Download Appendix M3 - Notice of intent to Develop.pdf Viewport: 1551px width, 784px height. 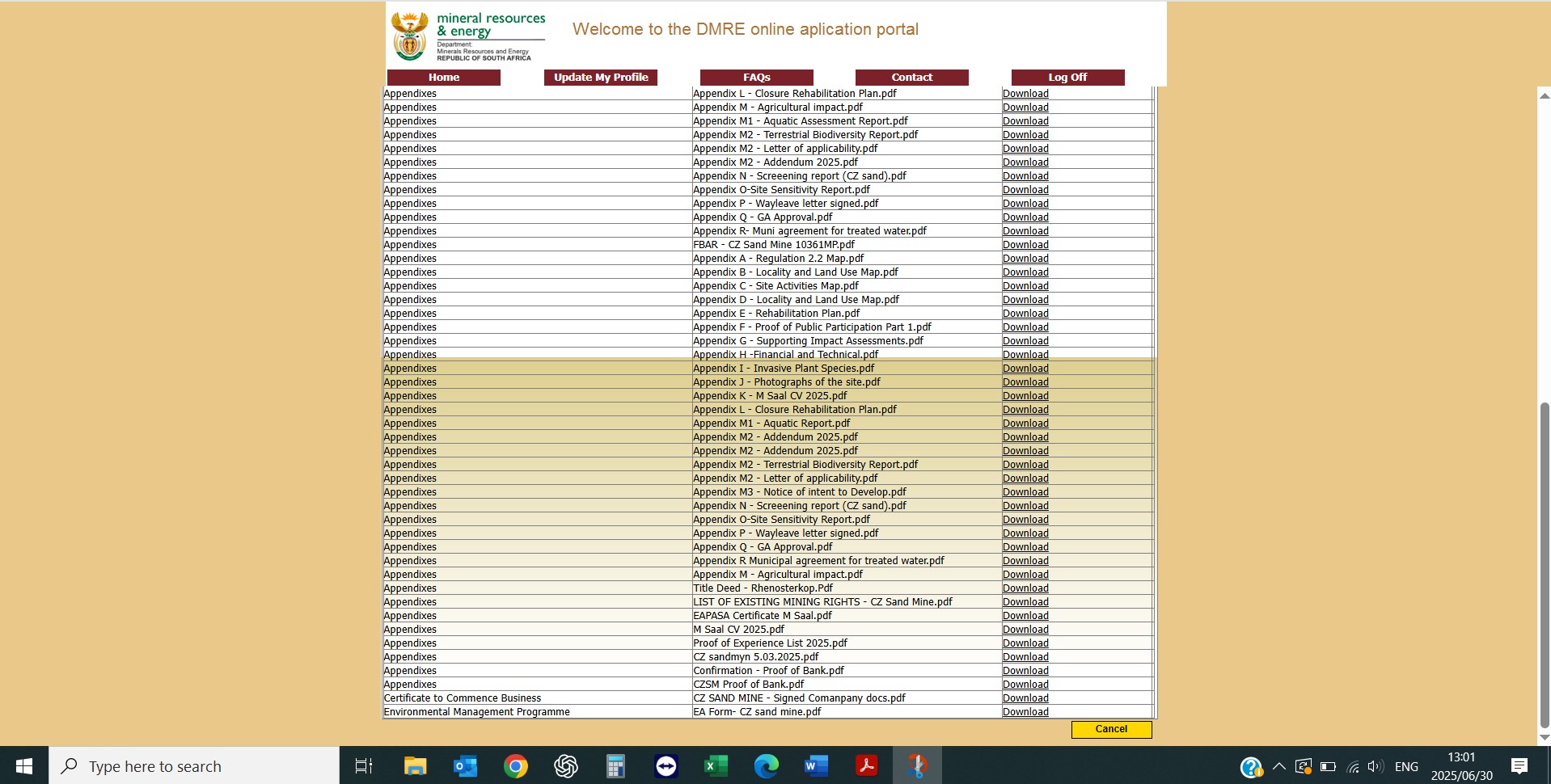(x=1025, y=491)
